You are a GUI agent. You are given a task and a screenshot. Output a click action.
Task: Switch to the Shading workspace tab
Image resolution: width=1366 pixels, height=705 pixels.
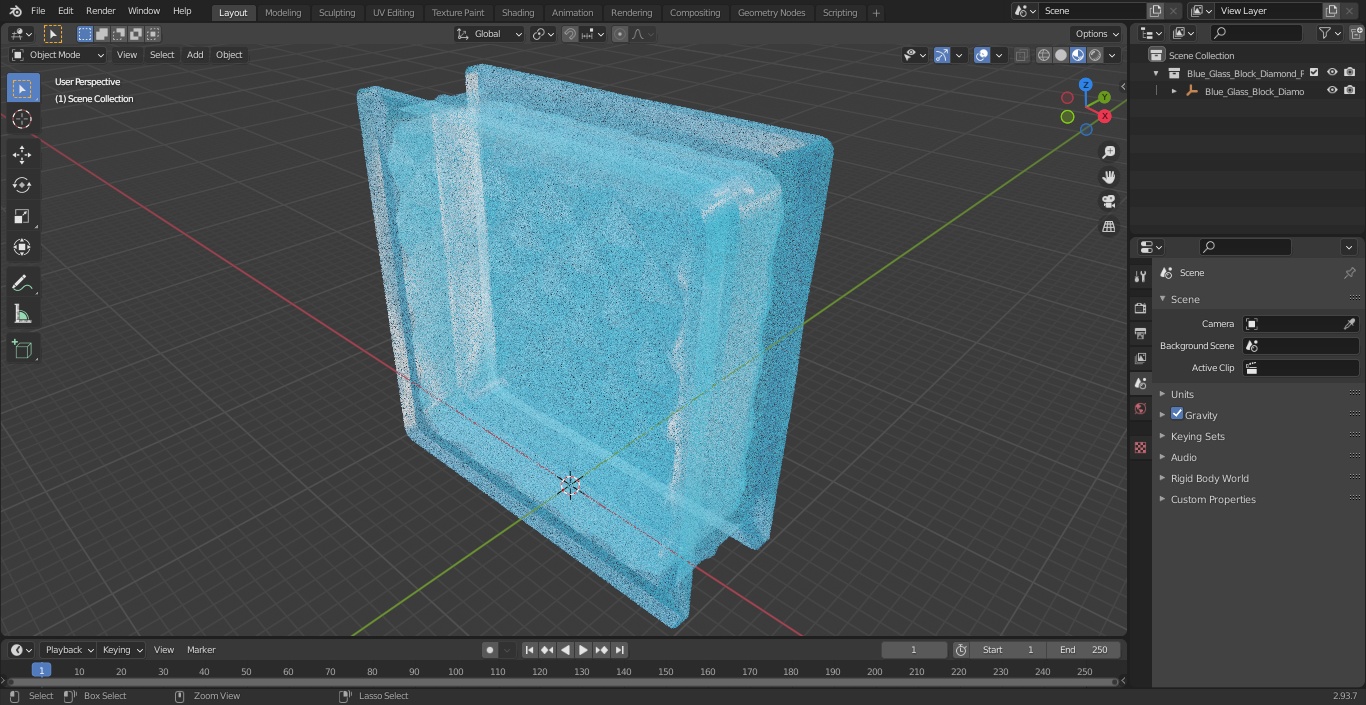[x=518, y=13]
